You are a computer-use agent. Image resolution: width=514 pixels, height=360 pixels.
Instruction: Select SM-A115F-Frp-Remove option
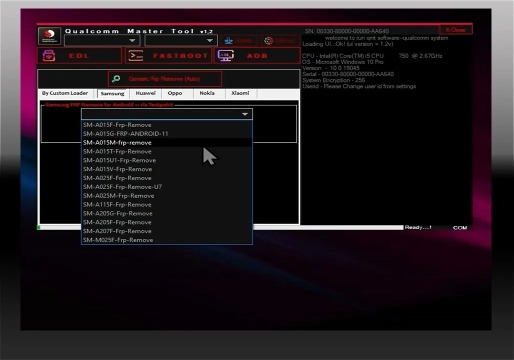[167, 205]
